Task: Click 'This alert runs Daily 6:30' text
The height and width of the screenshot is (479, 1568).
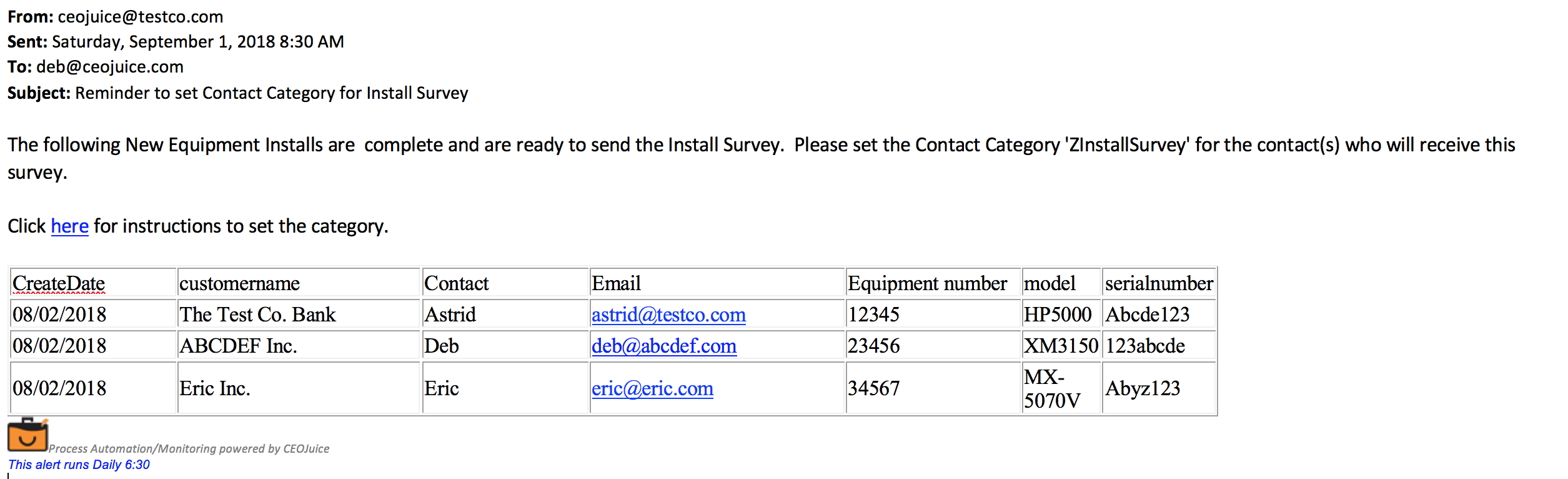Action: (79, 465)
